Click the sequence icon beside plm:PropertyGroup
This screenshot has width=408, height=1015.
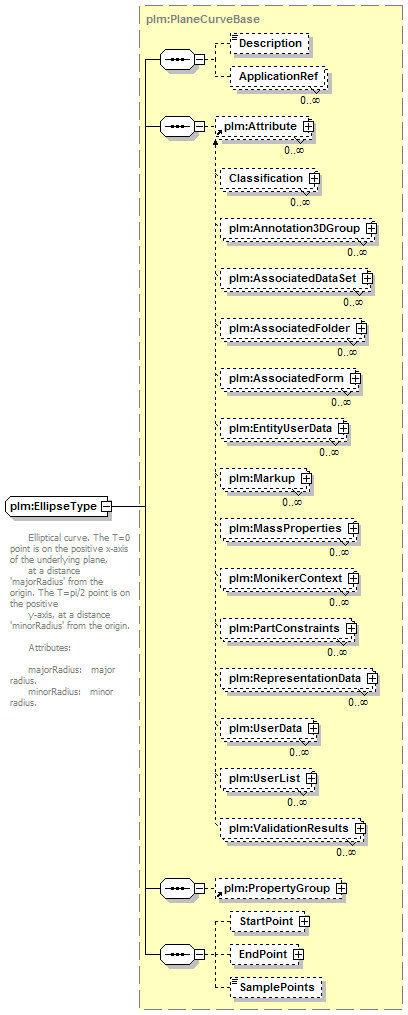click(x=177, y=889)
